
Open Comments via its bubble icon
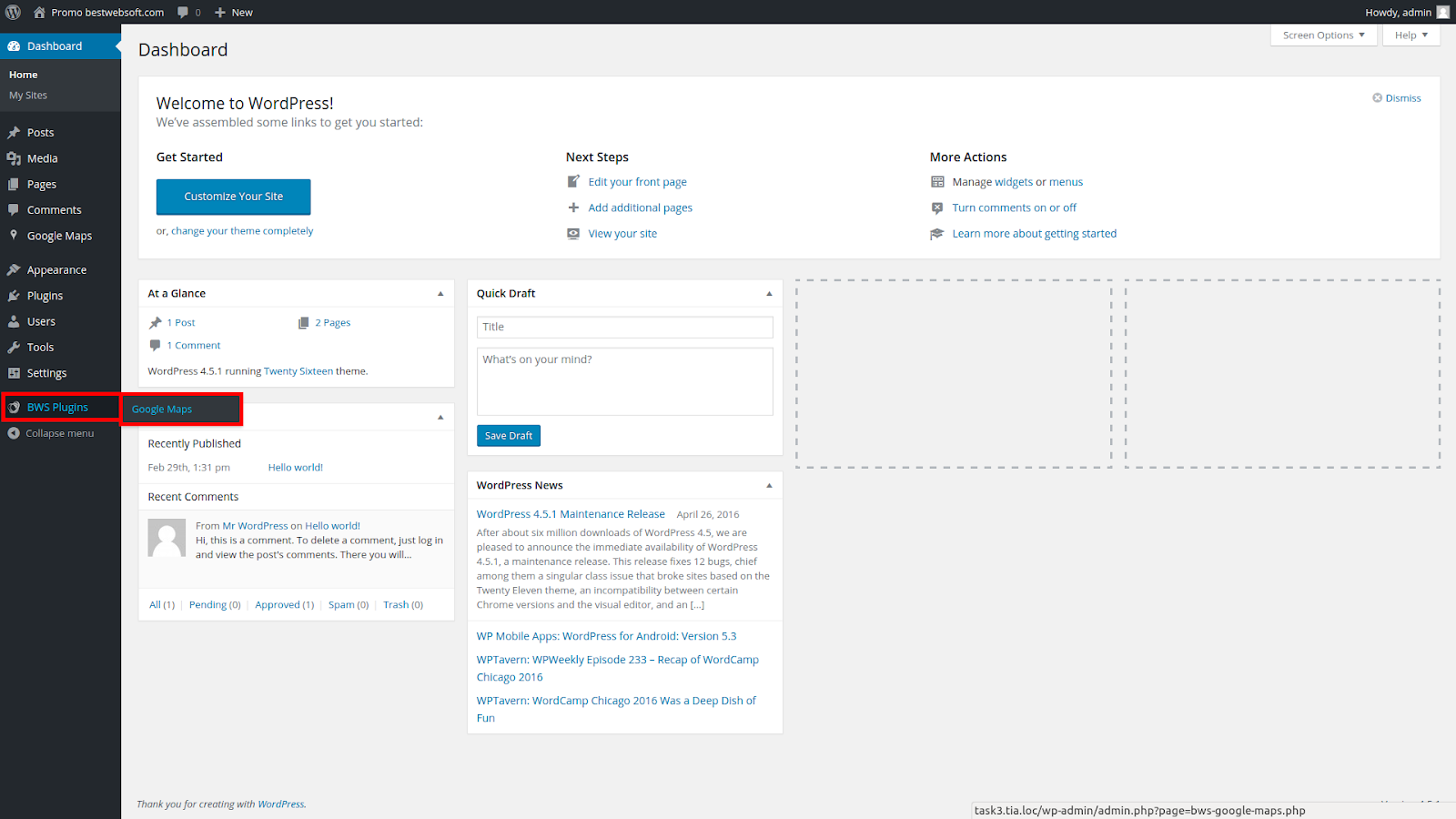[14, 209]
